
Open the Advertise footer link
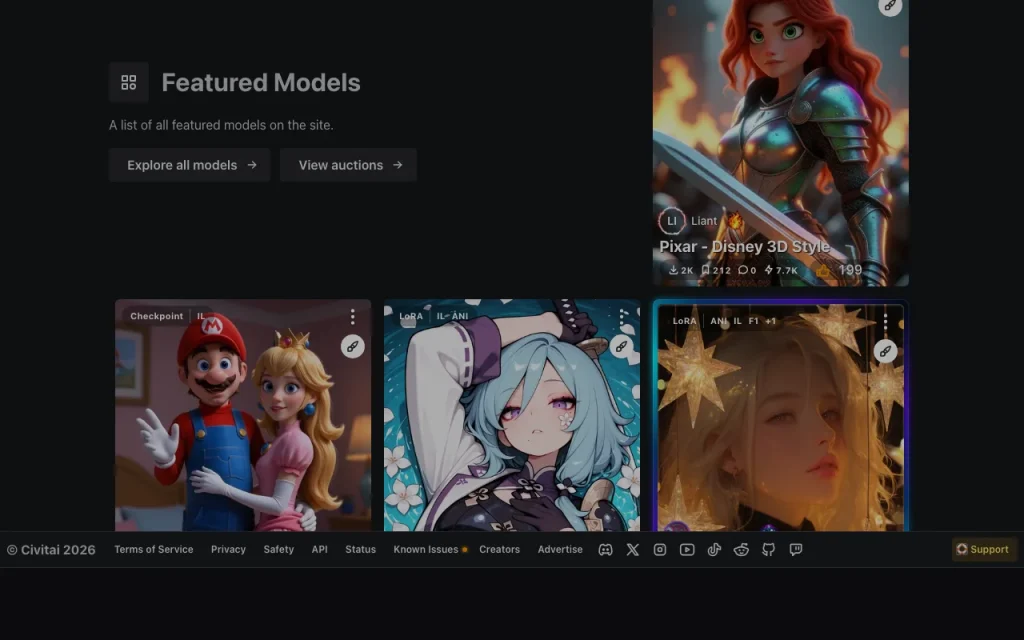[x=560, y=550]
